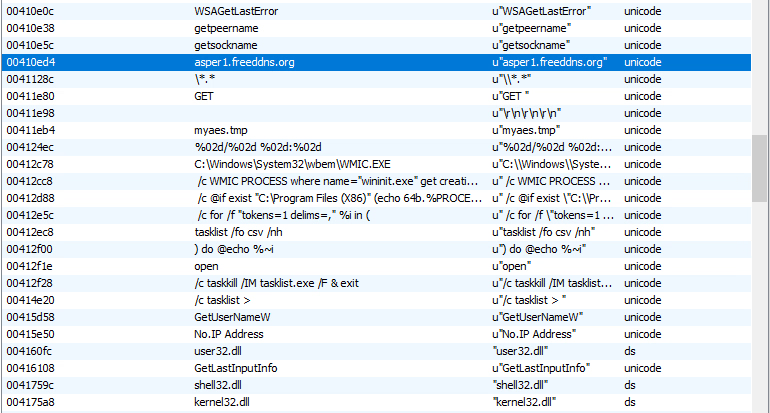
Task: Click the u"GetUserNameW" representation cell
Action: pos(537,317)
